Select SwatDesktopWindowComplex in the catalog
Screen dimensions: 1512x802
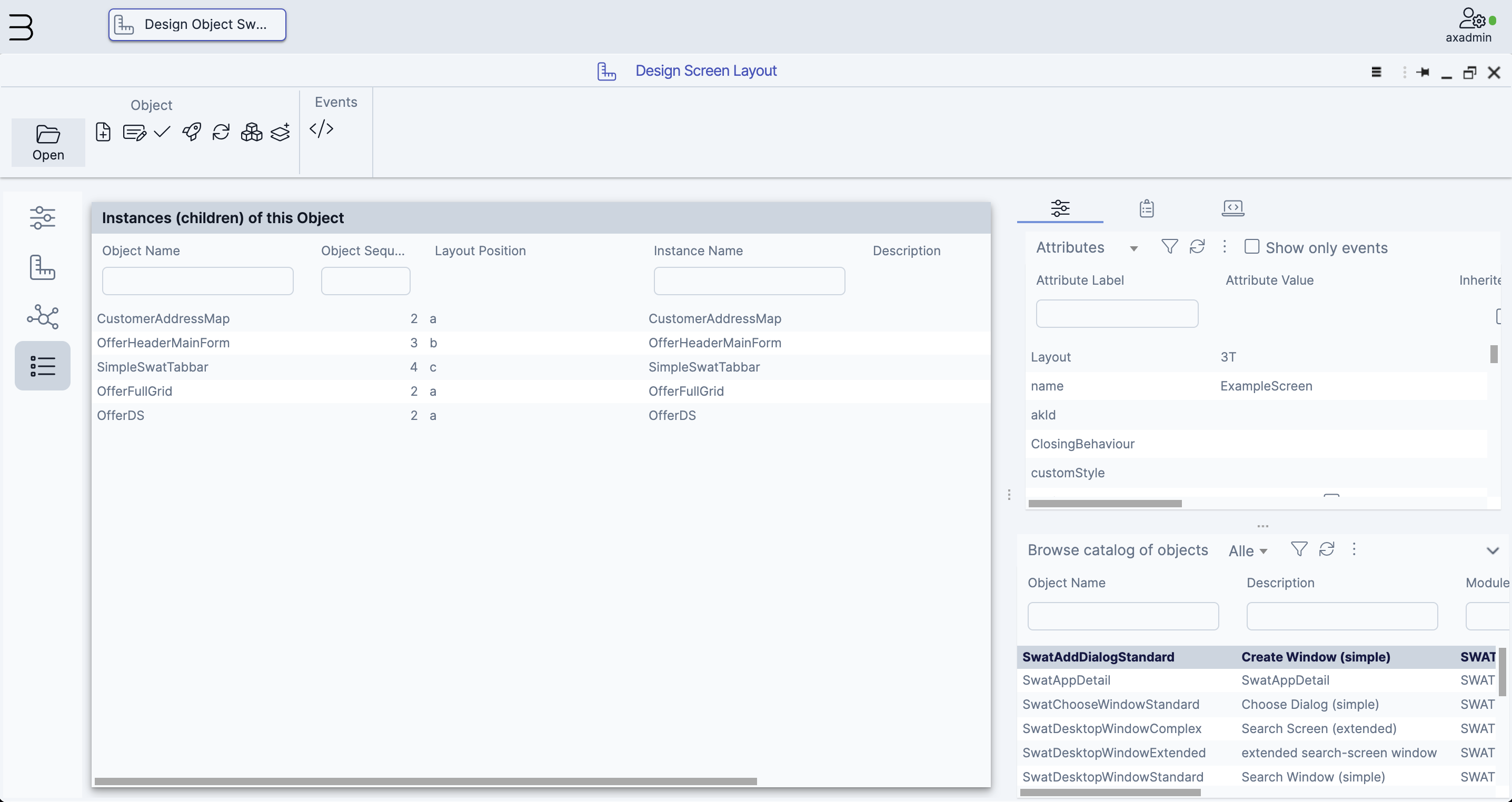tap(1256, 728)
